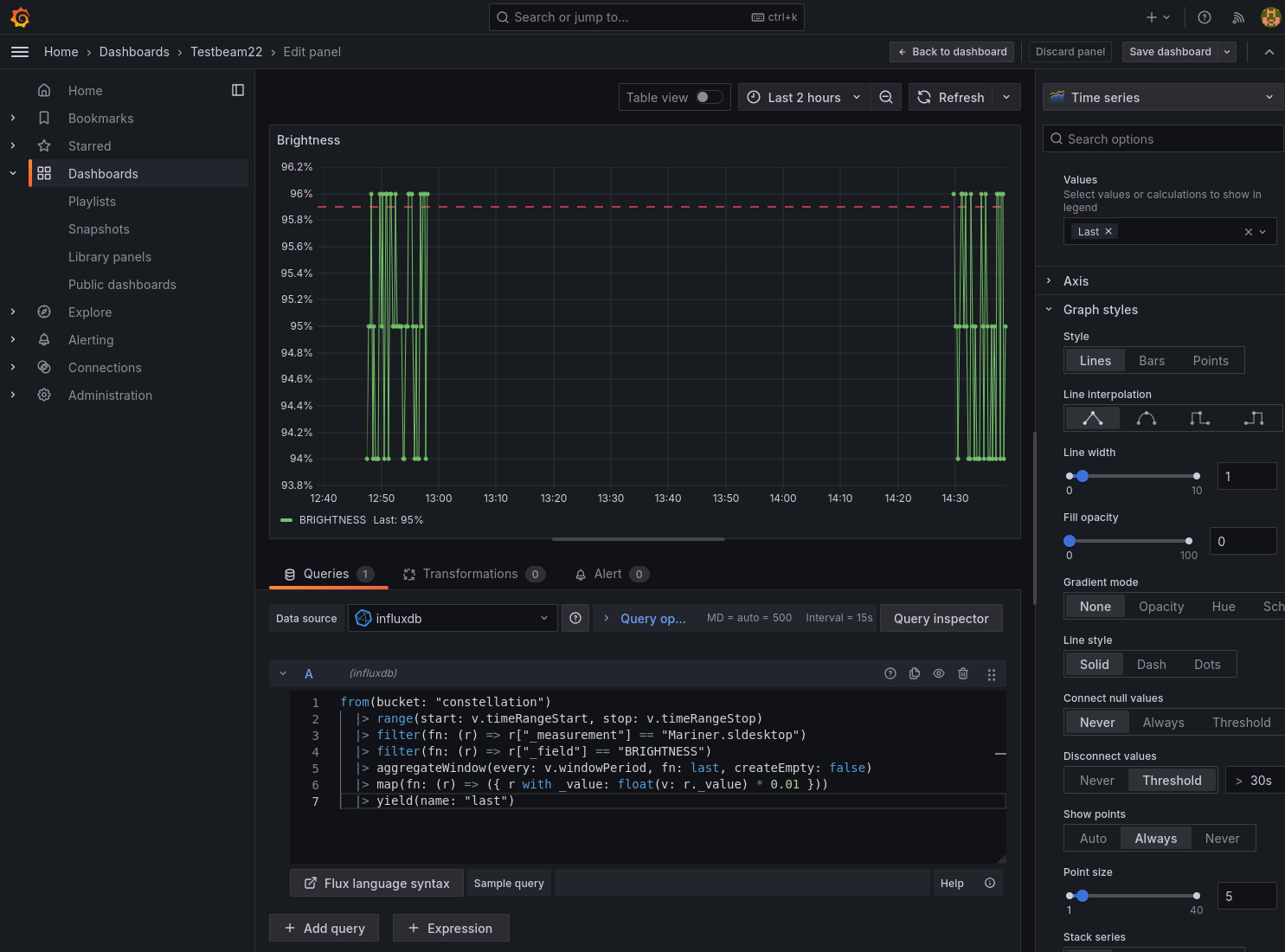
Task: Clear all legend values
Action: point(1248,232)
